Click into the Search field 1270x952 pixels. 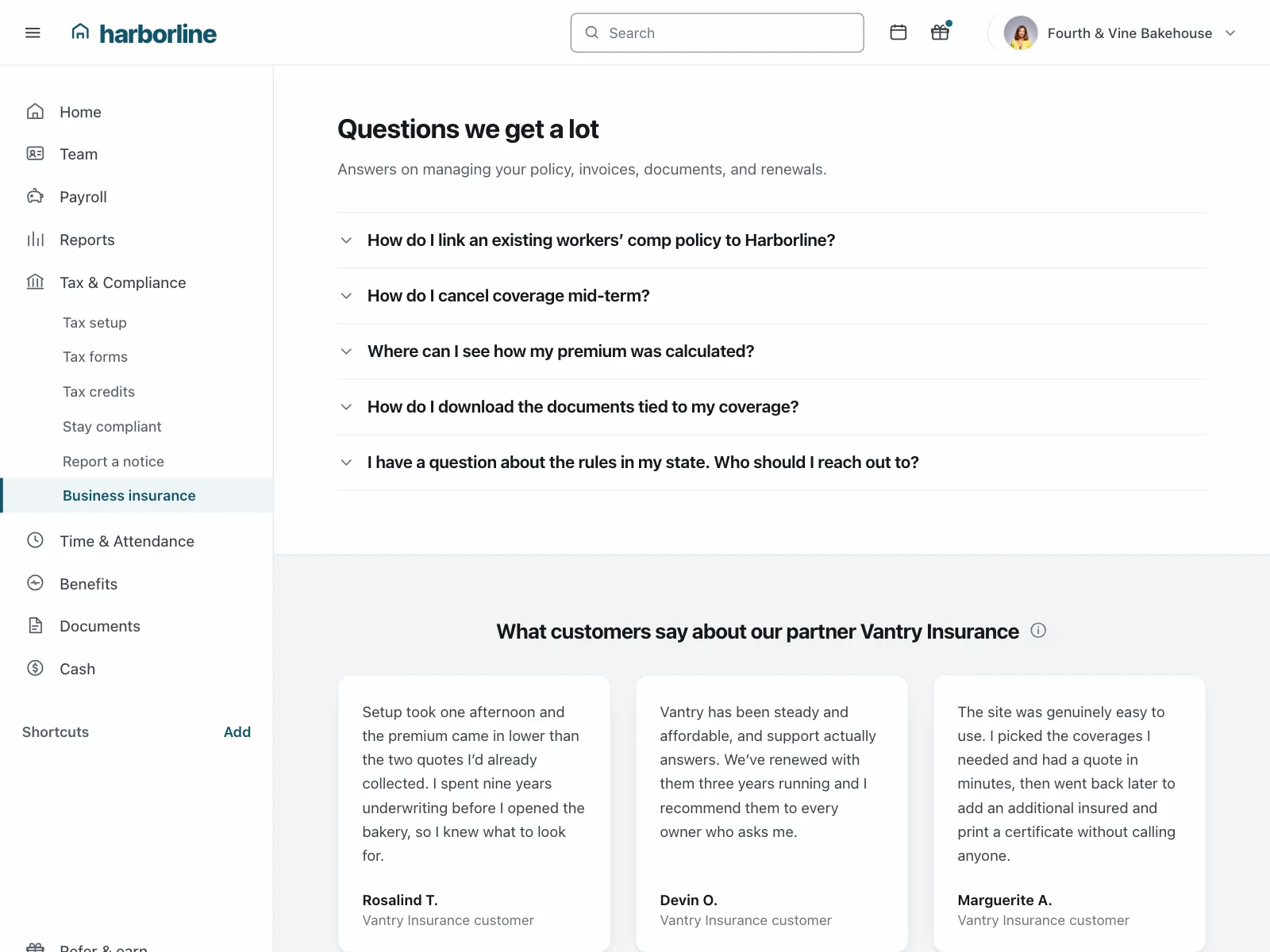717,33
